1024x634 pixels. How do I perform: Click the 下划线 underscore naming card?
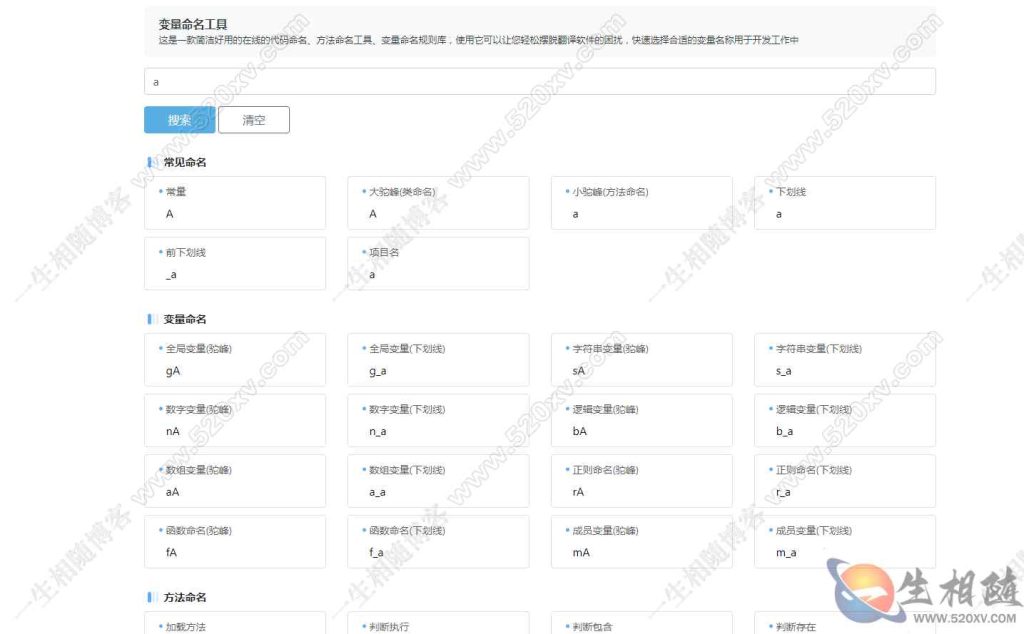[x=845, y=202]
